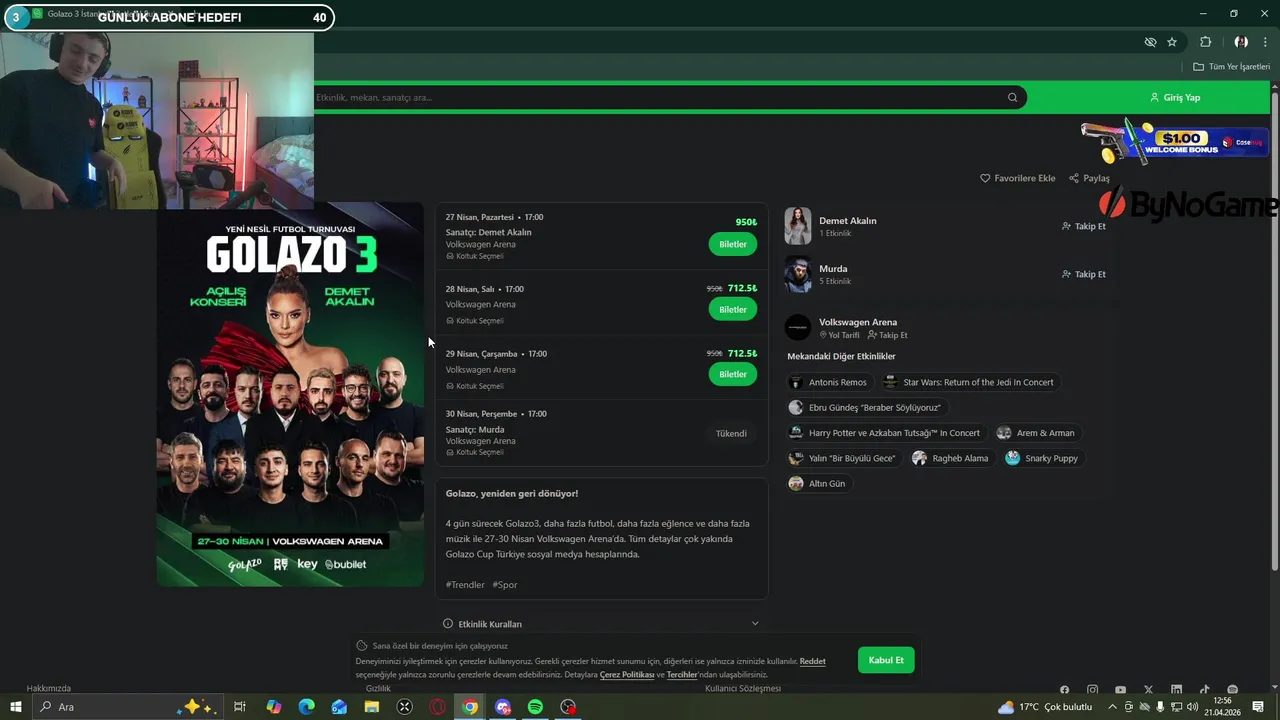The height and width of the screenshot is (720, 1280).
Task: Launch Microsoft Edge from taskbar
Action: pos(306,707)
